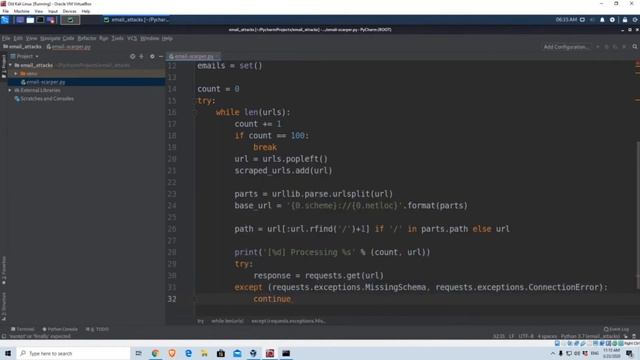Screen dimensions: 640x360
Task: Open the file manager in Kali panel
Action: [30, 20]
